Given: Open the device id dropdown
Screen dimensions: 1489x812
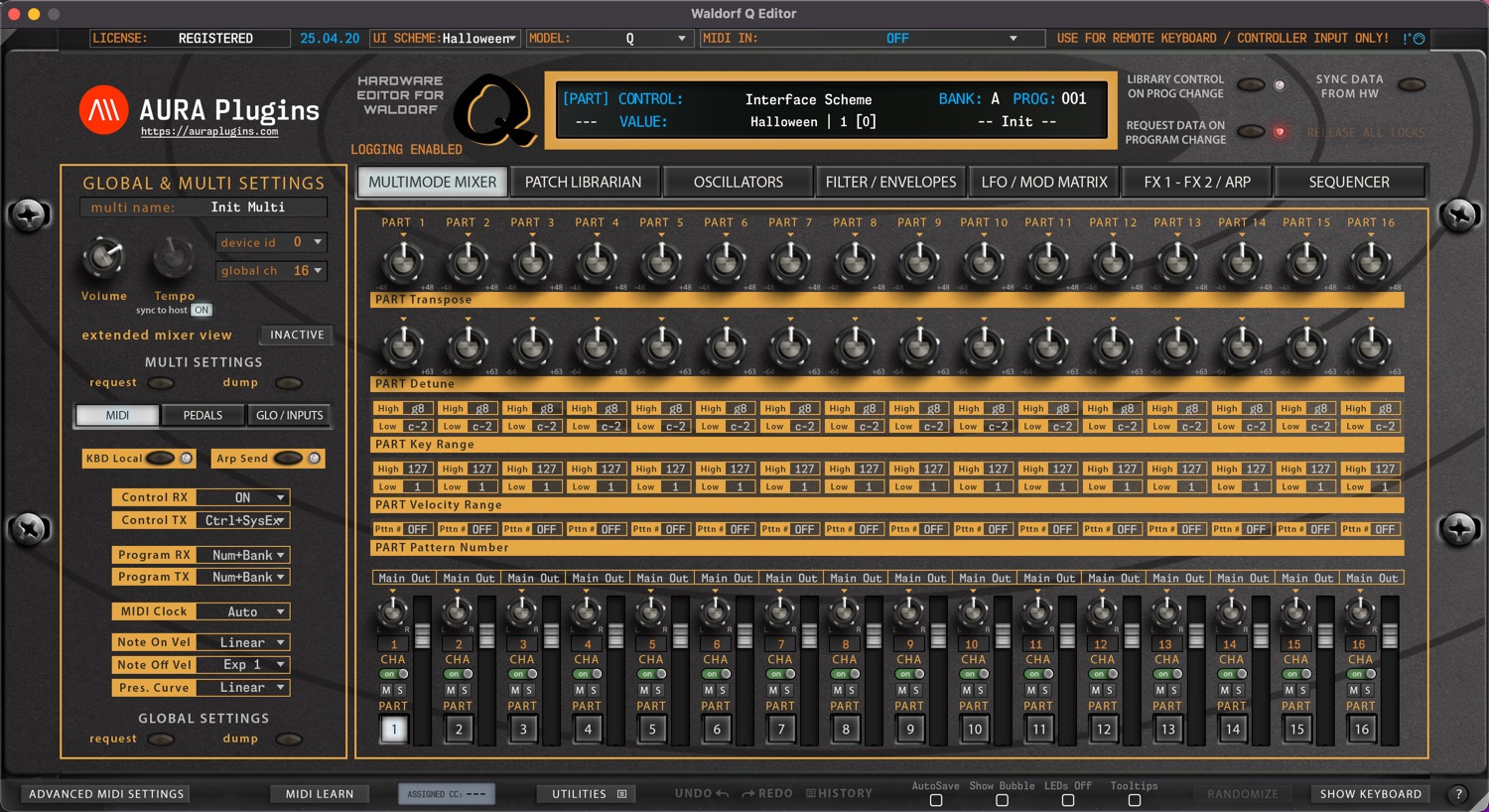Looking at the screenshot, I should pos(271,242).
